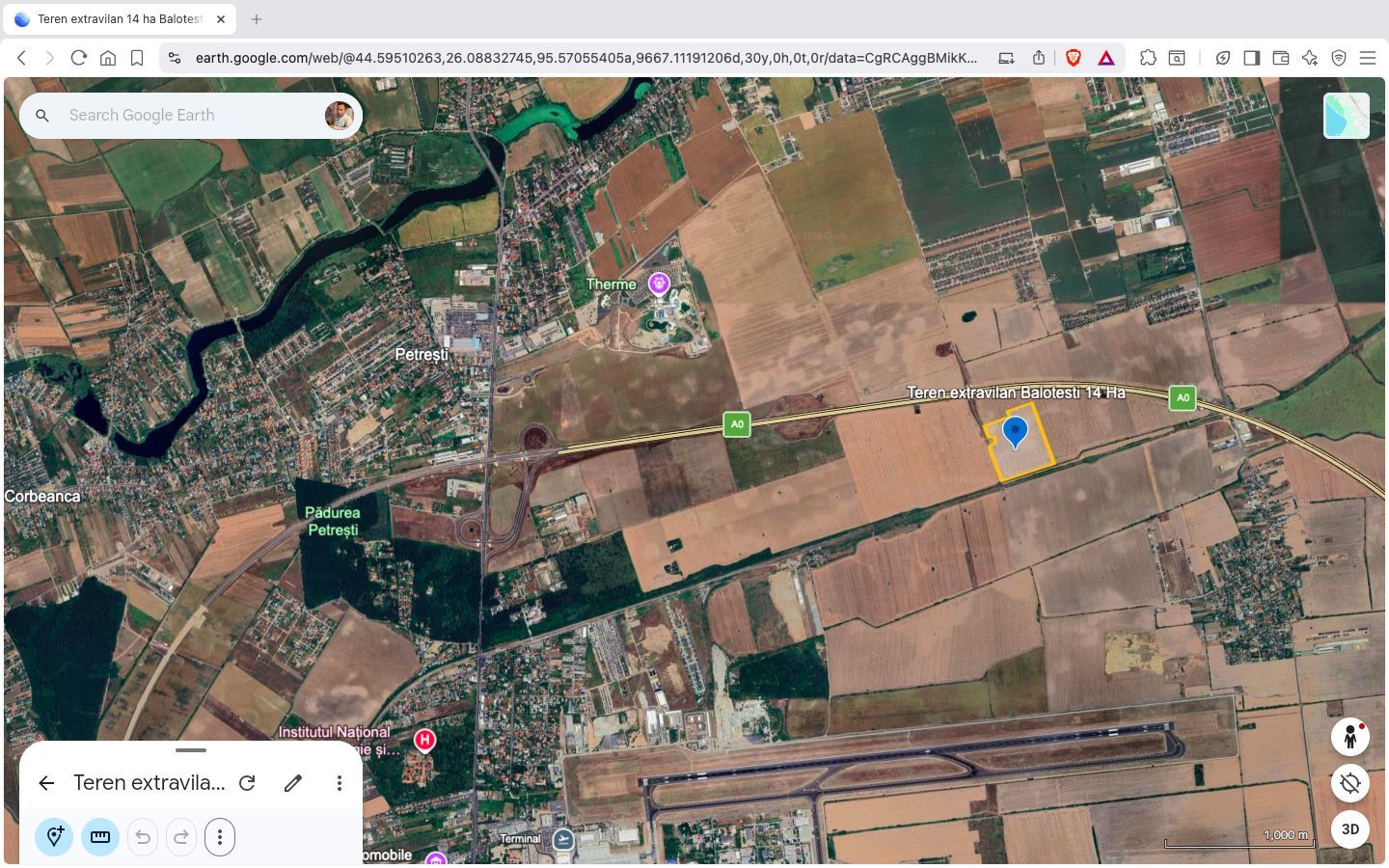Select the Measure distance ruler tool
The height and width of the screenshot is (868, 1389).
pos(100,837)
